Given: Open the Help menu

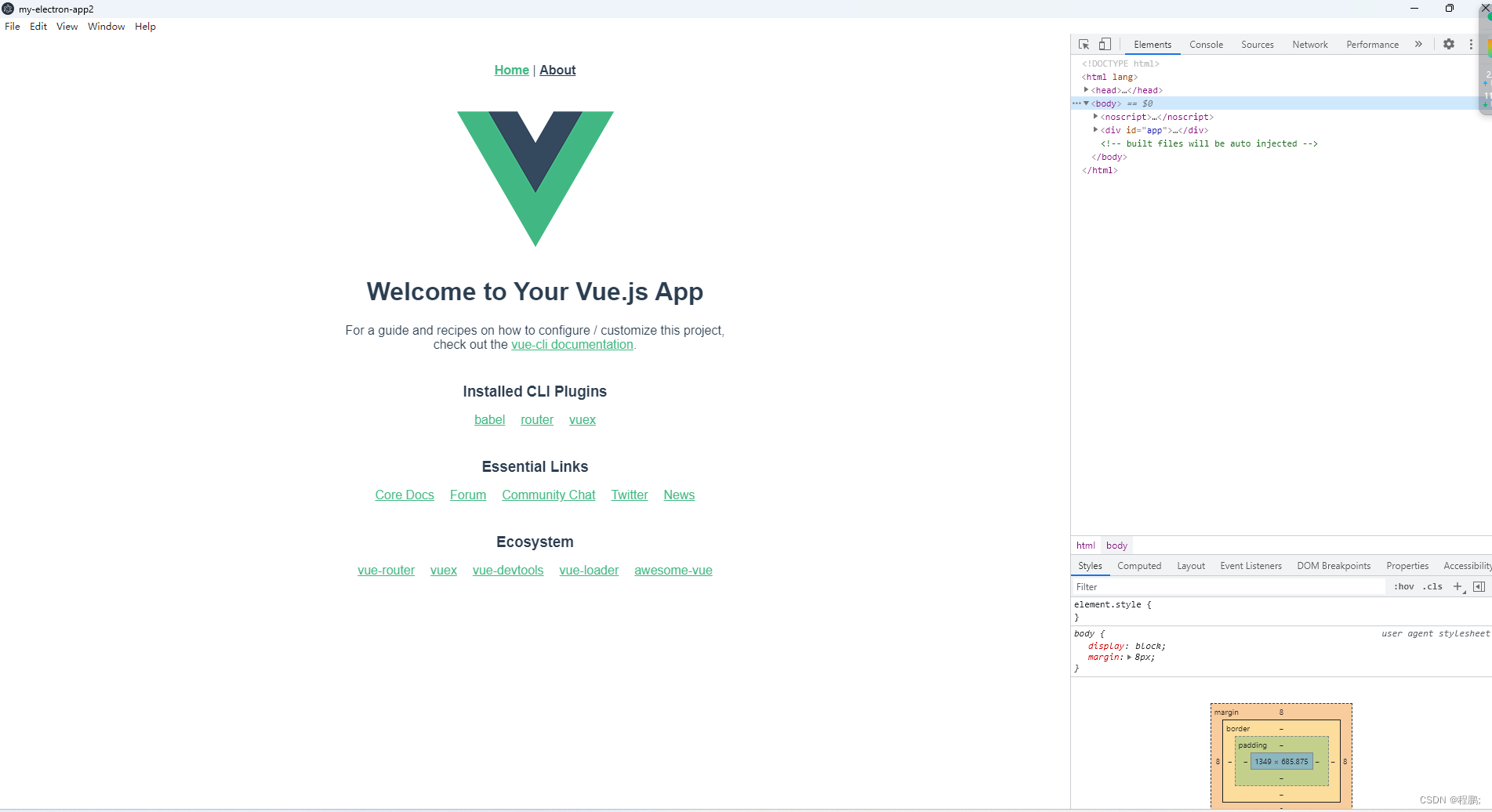Looking at the screenshot, I should point(145,27).
